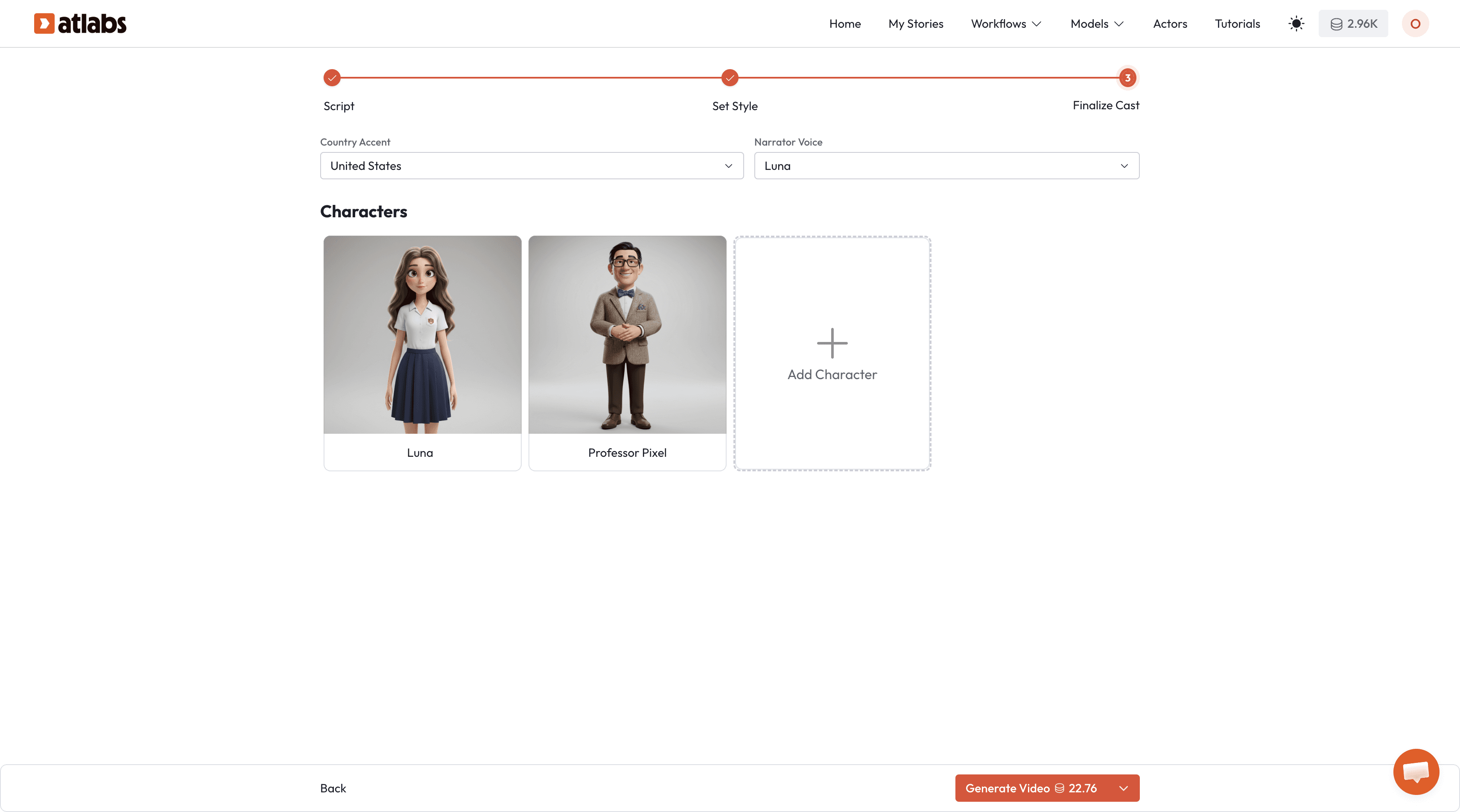
Task: Expand Generate Video options arrow
Action: point(1123,788)
